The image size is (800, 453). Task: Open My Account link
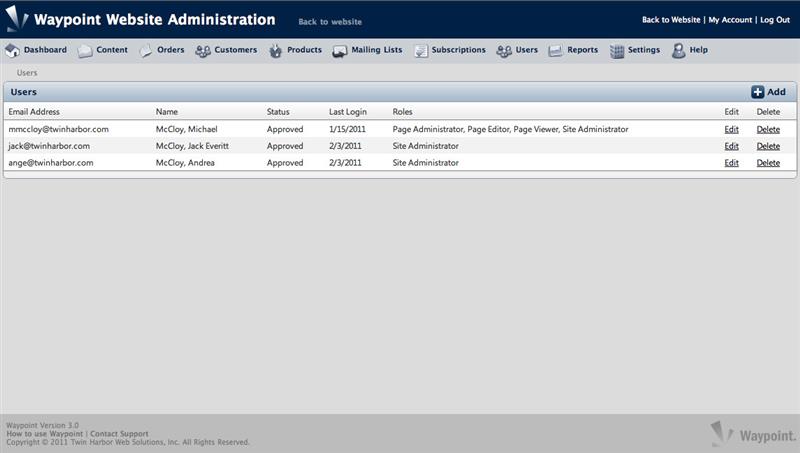[x=730, y=20]
